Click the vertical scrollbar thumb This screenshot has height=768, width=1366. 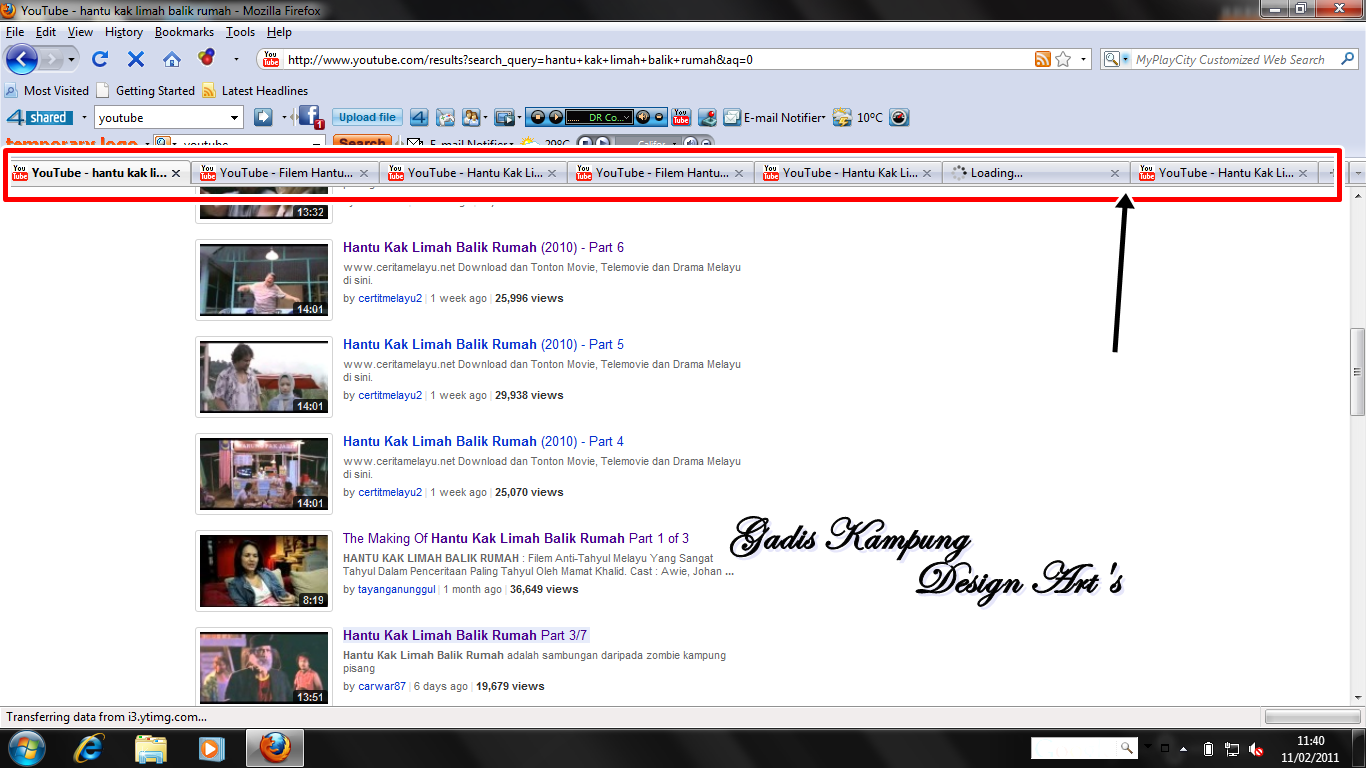click(x=1357, y=372)
